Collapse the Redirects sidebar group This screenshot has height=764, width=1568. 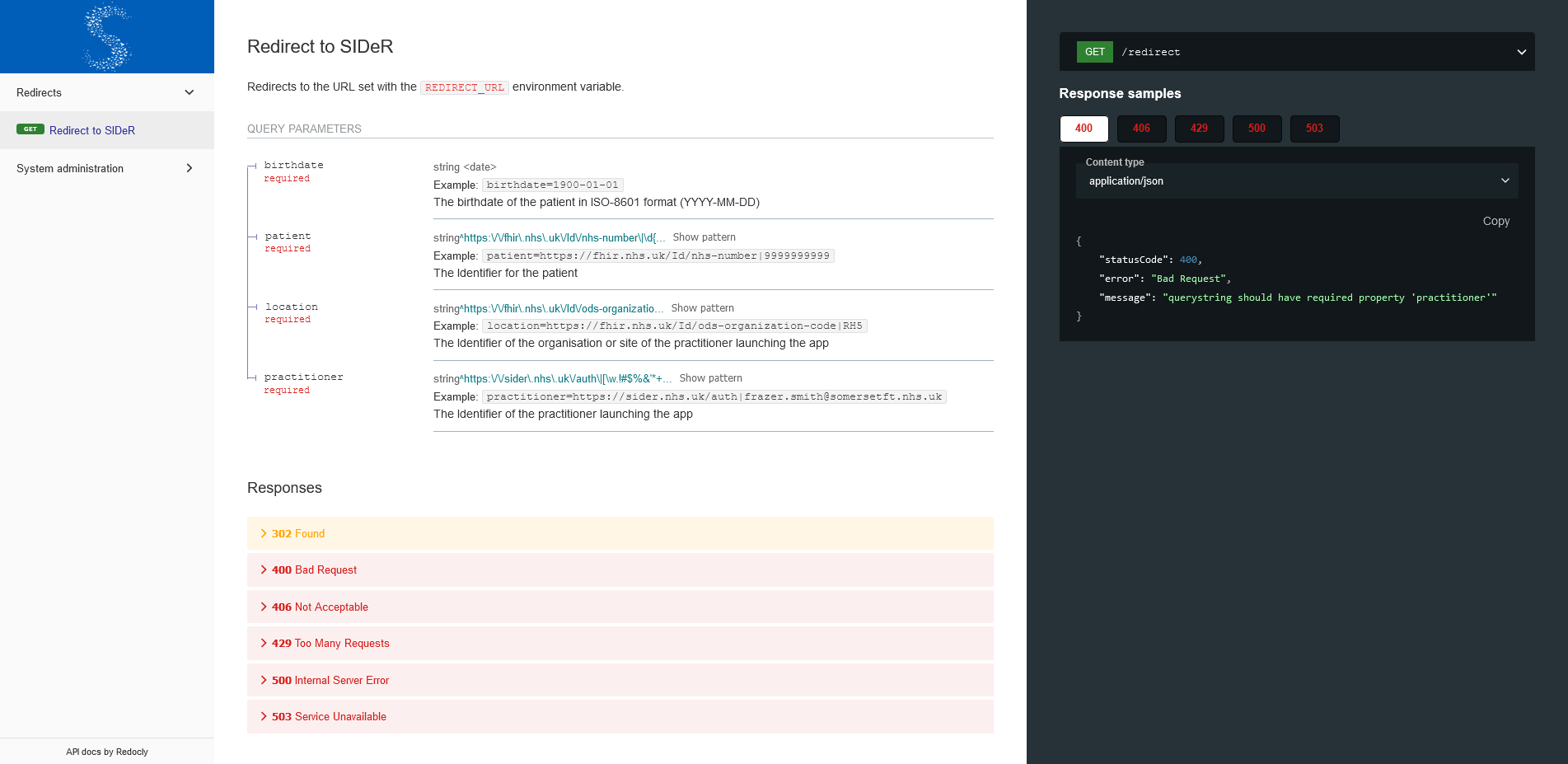click(x=107, y=92)
